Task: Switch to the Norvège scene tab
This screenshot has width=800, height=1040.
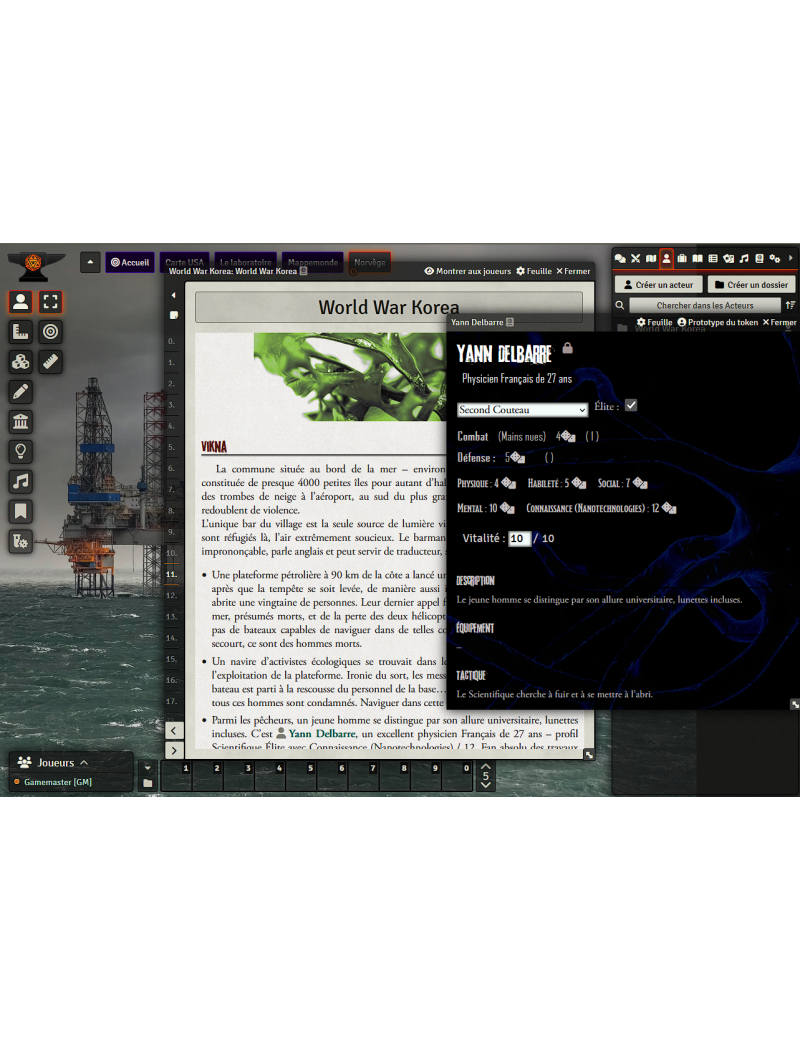Action: pyautogui.click(x=369, y=262)
